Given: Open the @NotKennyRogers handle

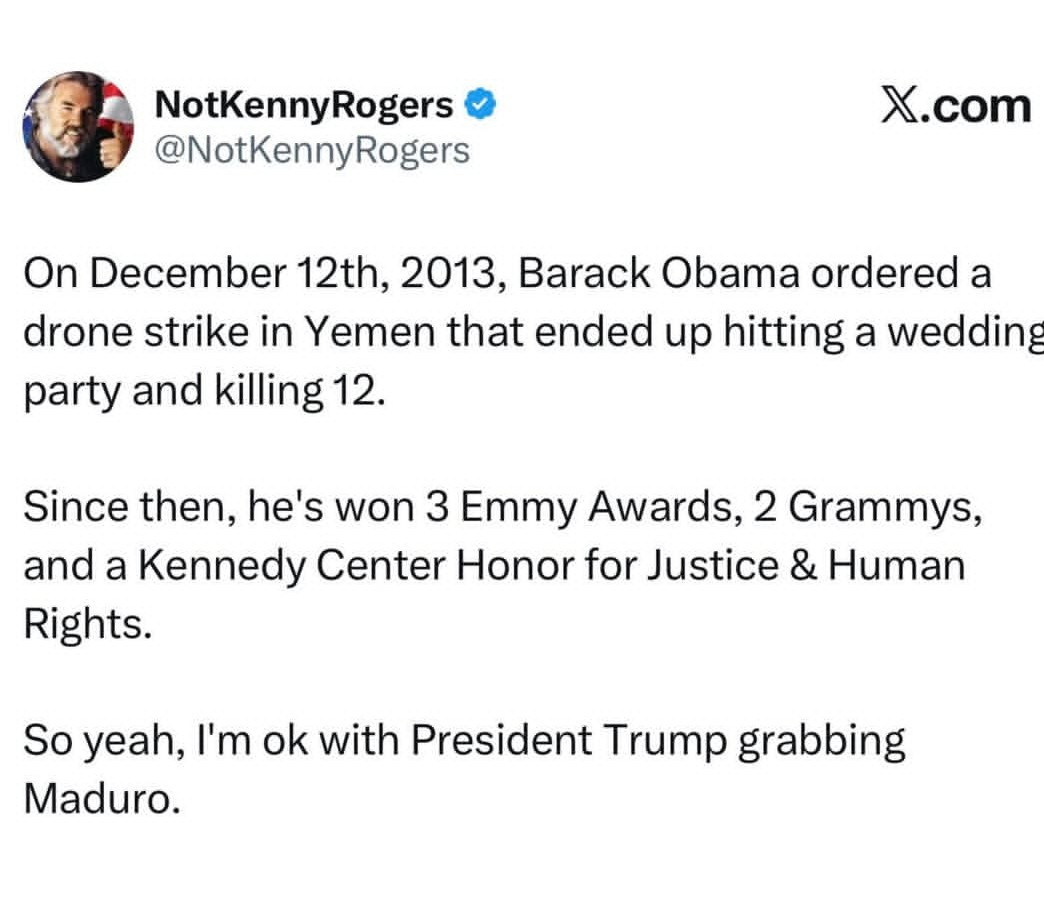Looking at the screenshot, I should point(312,150).
